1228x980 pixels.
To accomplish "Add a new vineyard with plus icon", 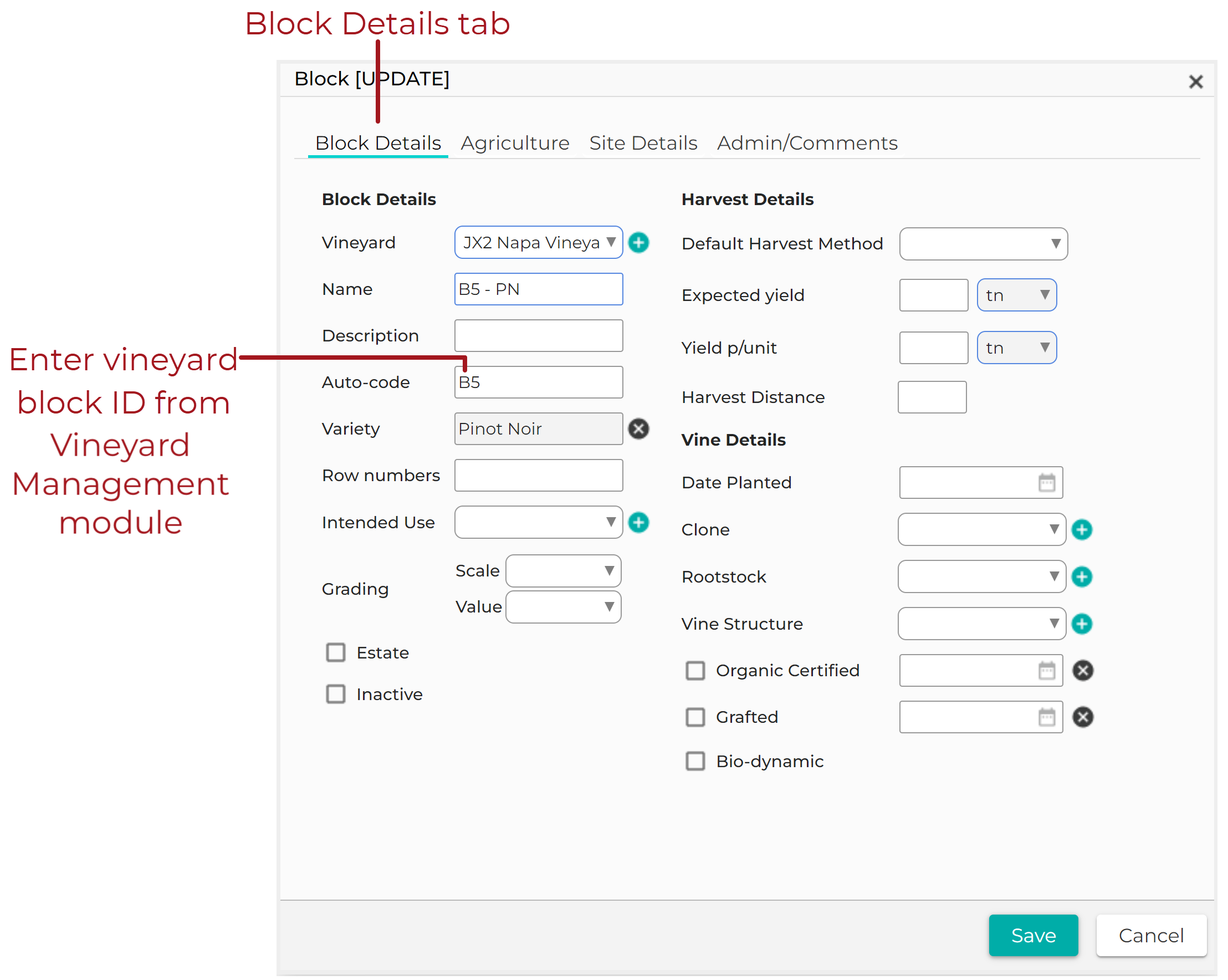I will click(x=638, y=243).
